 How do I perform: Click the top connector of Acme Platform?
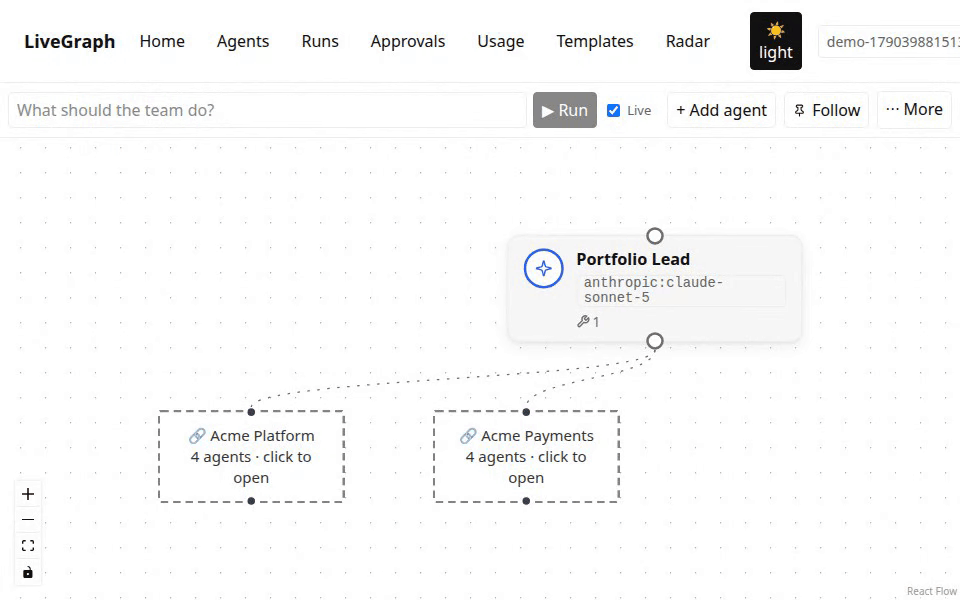coord(251,412)
